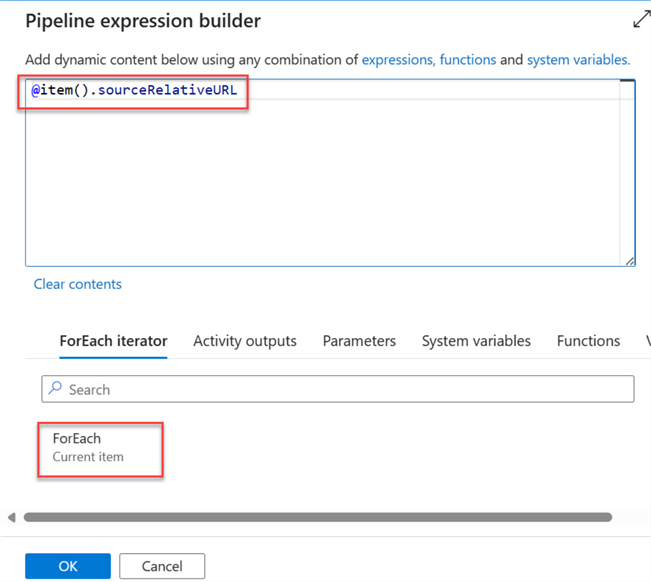The height and width of the screenshot is (582, 651).
Task: Click the left scroll arrow
Action: point(12,517)
